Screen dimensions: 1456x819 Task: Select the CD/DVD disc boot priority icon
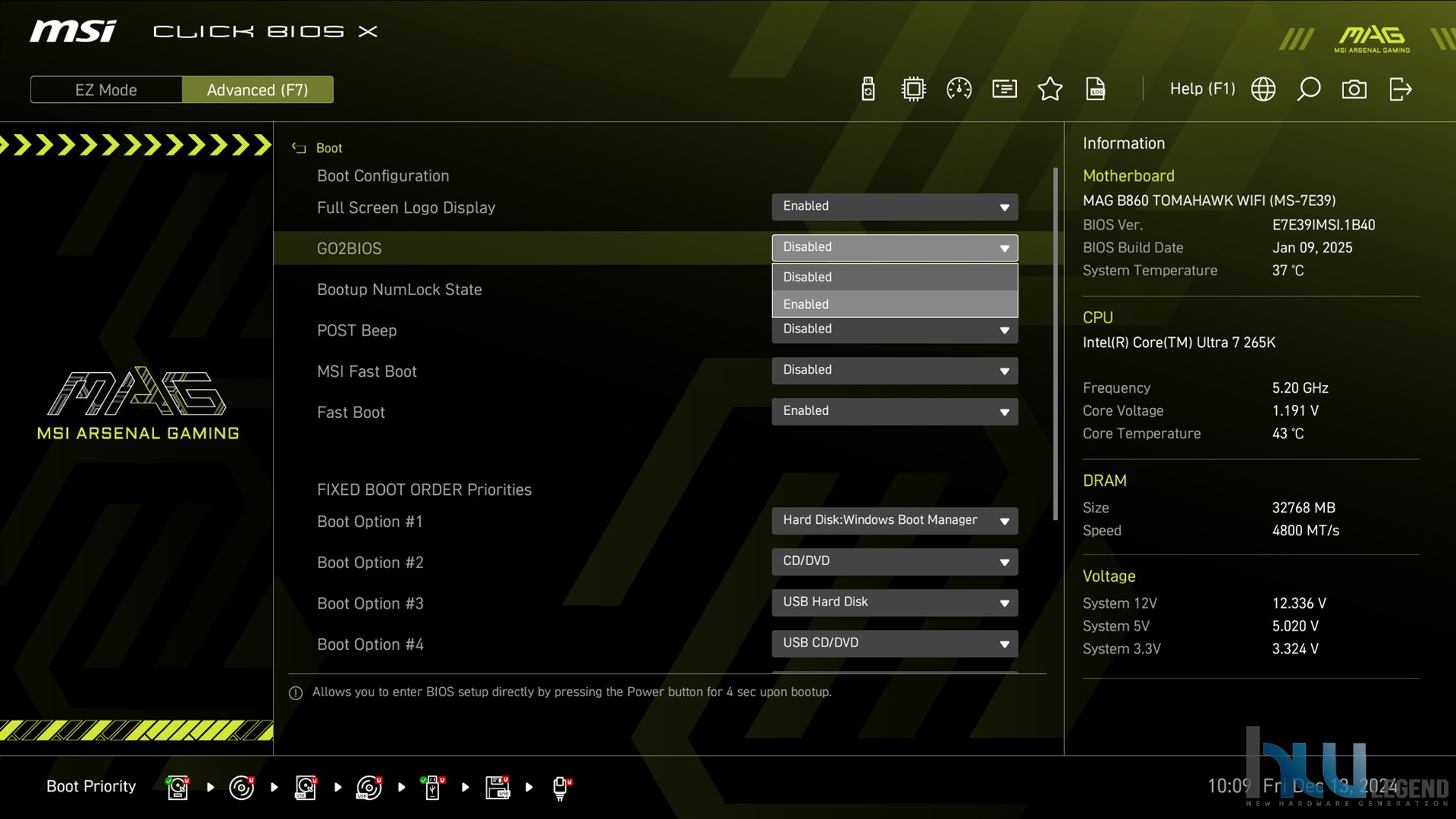[242, 787]
